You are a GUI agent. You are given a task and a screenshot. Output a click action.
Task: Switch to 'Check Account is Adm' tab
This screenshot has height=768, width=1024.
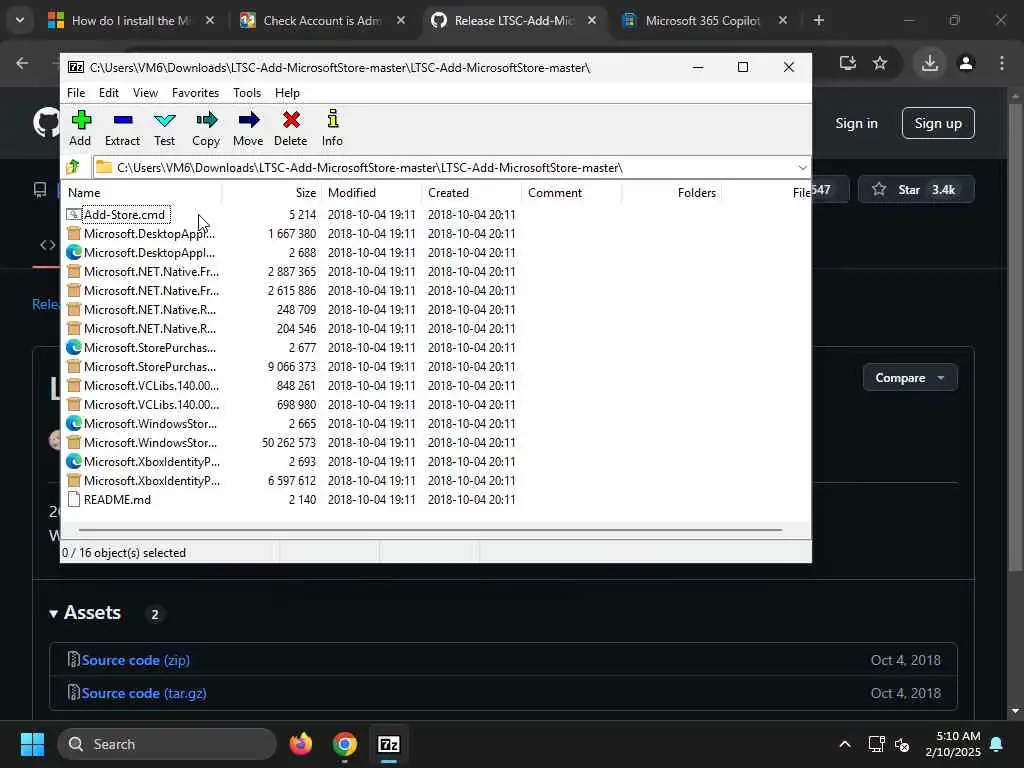tap(322, 21)
